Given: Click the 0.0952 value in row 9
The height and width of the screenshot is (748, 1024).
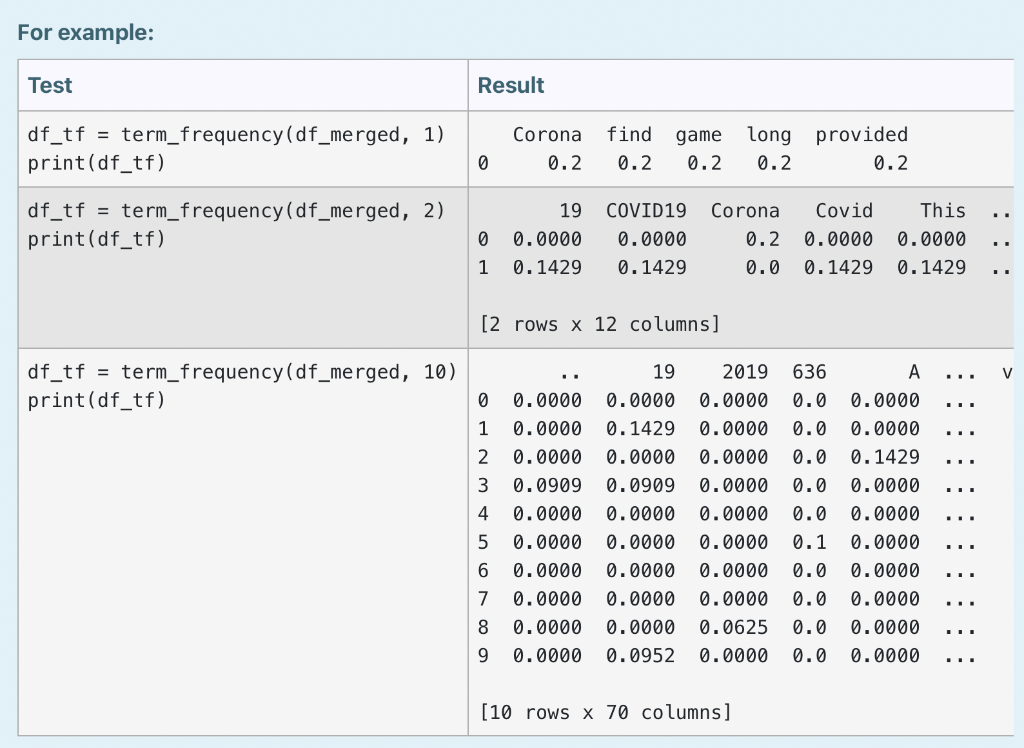Looking at the screenshot, I should 640,656.
